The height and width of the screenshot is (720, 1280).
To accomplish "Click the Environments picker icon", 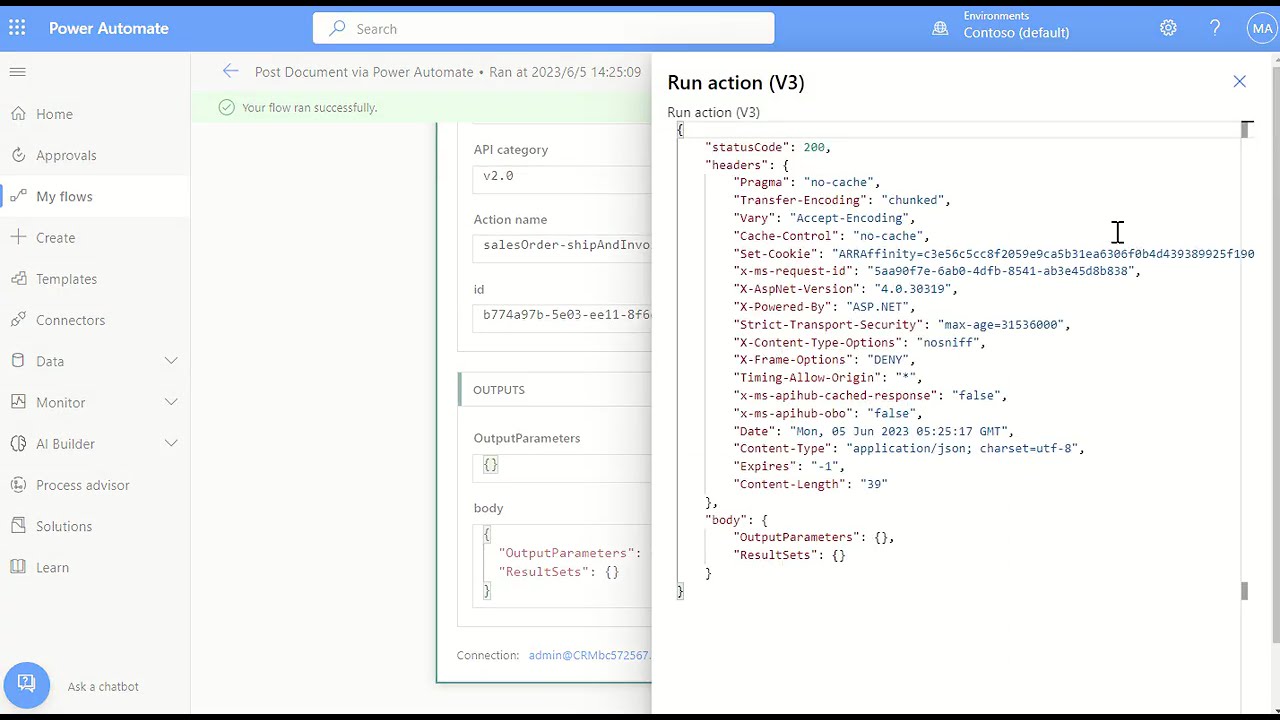I will coord(940,29).
